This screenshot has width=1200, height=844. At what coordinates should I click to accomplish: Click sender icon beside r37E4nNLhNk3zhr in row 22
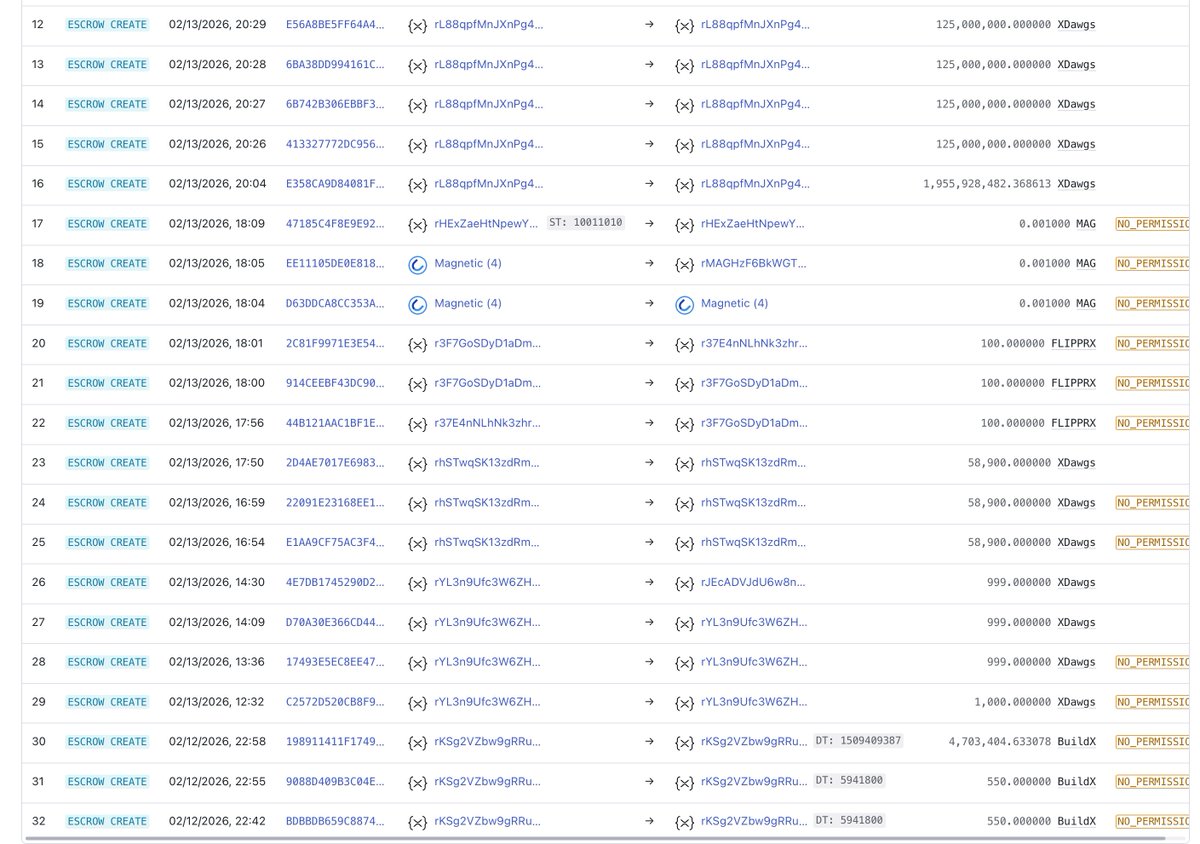(x=418, y=423)
